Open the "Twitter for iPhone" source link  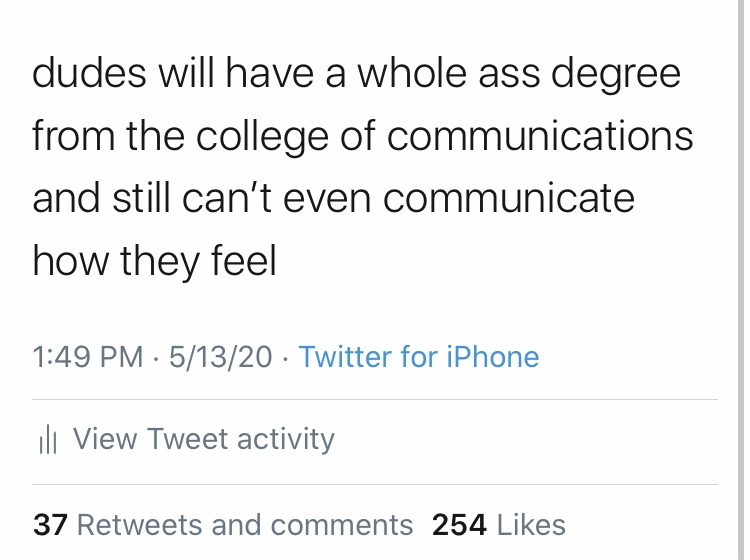[418, 357]
